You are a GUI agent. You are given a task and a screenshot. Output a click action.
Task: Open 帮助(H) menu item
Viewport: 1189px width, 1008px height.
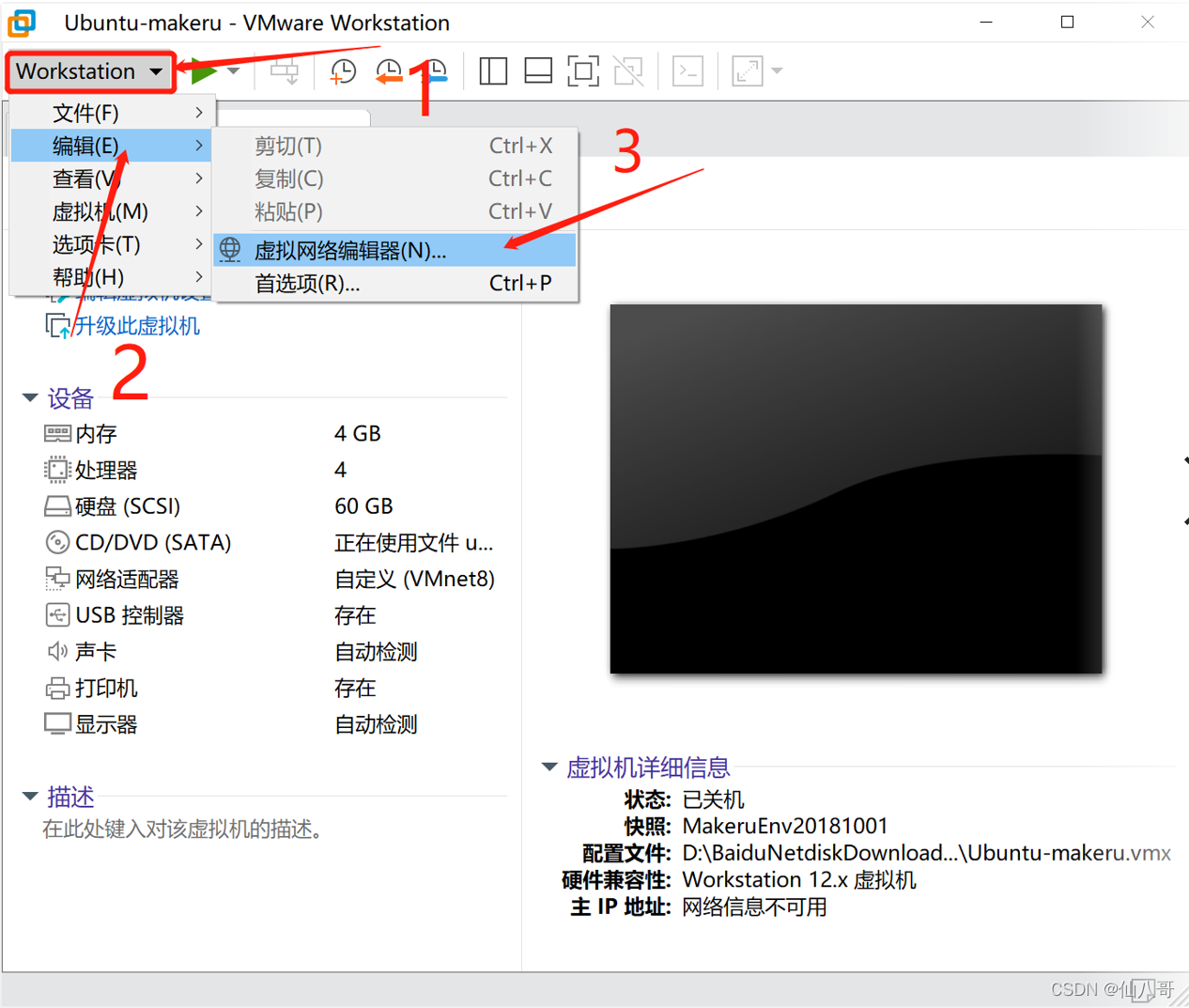click(x=87, y=276)
